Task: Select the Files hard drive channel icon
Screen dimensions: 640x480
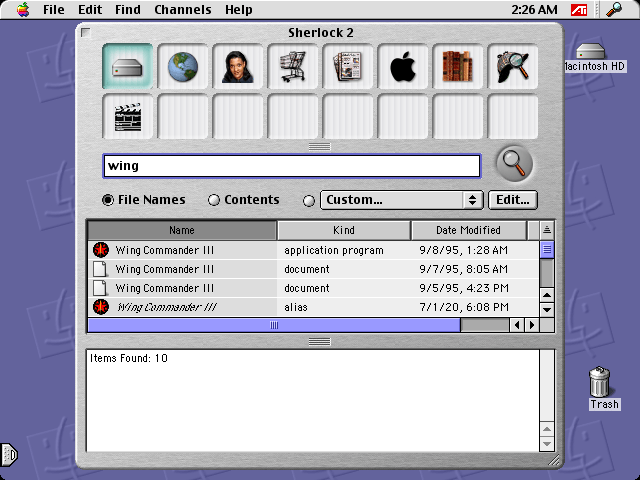Action: click(127, 67)
